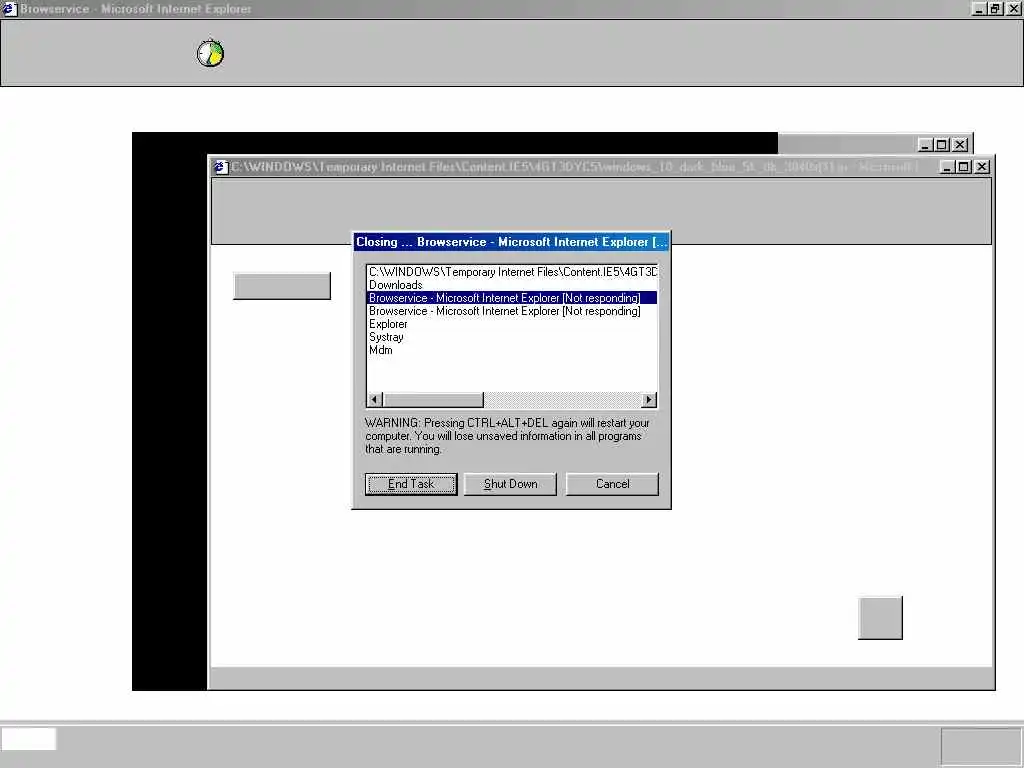Screen dimensions: 1024x768
Task: Select the Explorer task in list
Action: point(512,324)
